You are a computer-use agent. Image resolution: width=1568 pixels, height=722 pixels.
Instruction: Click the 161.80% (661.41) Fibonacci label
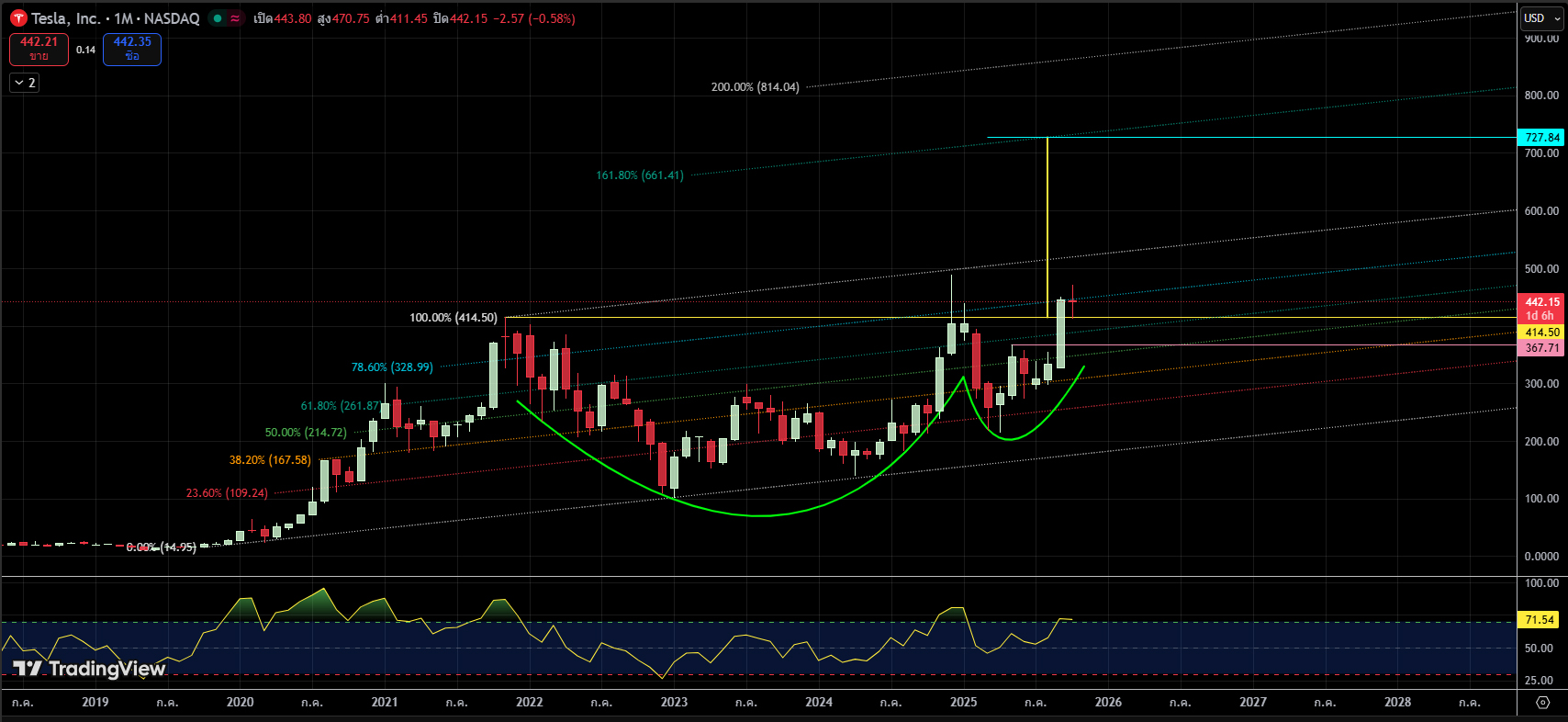pyautogui.click(x=640, y=175)
